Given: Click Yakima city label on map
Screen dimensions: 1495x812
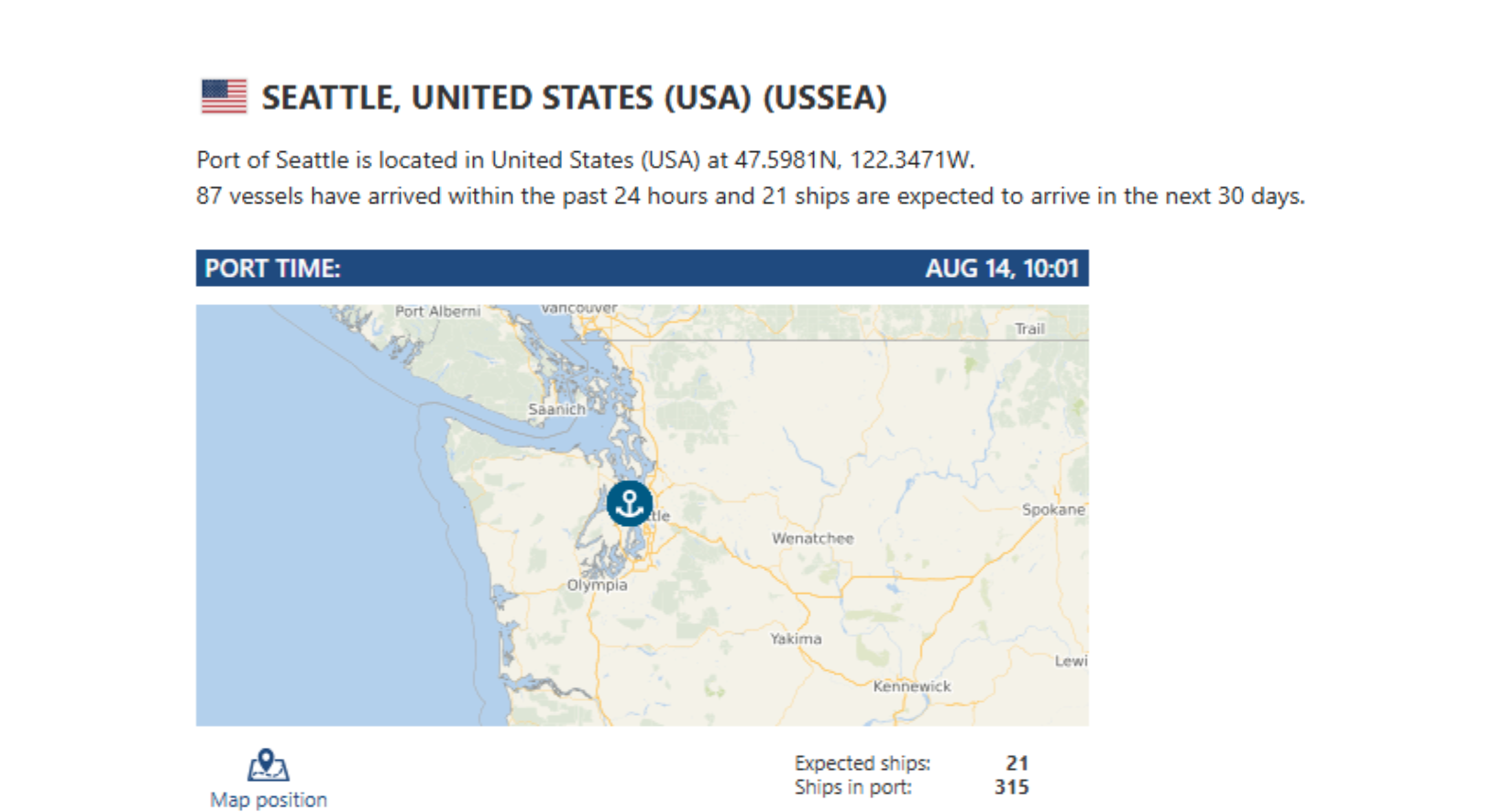Looking at the screenshot, I should [796, 639].
